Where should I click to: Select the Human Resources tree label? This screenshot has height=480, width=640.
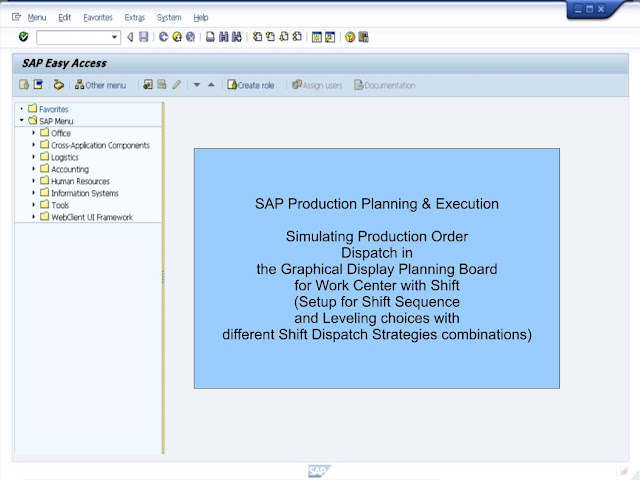[x=80, y=181]
